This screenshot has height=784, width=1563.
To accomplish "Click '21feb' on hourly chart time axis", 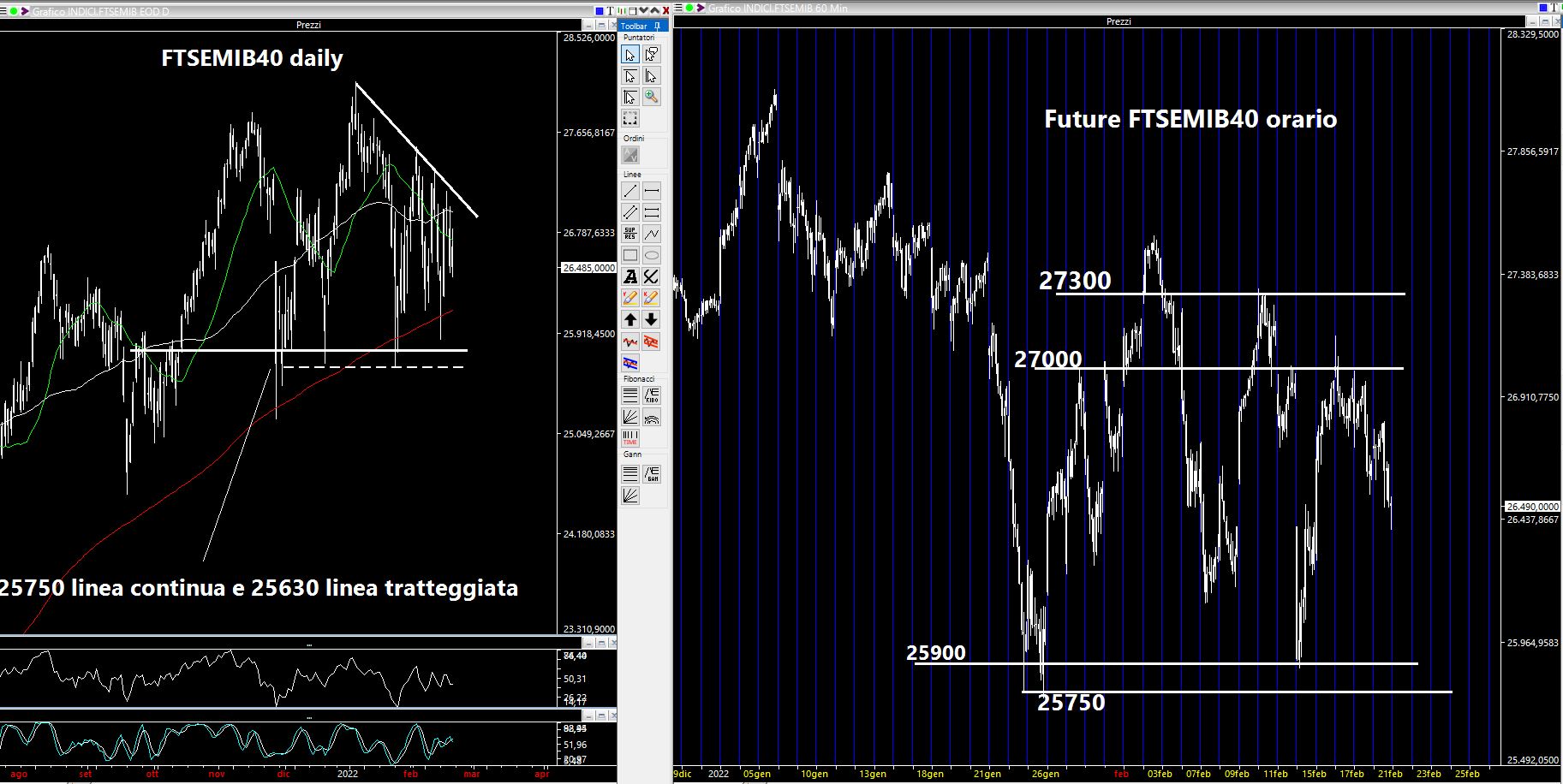I will click(1390, 774).
